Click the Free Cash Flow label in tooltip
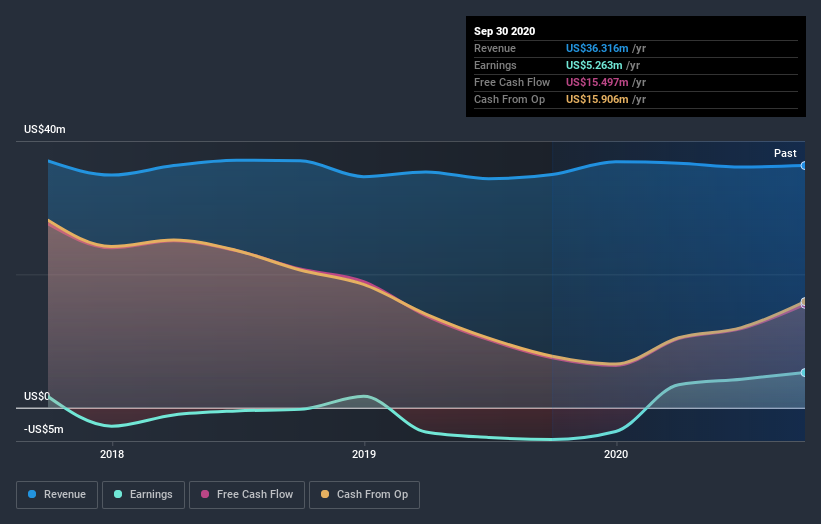 pos(512,82)
